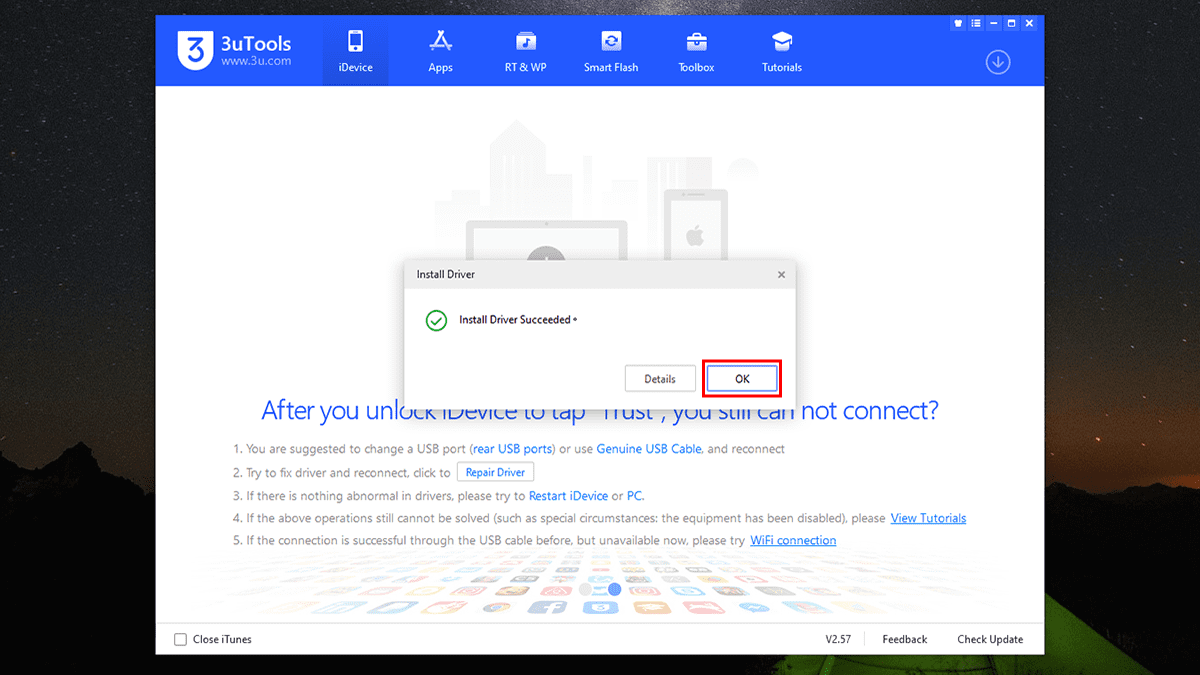Switch to the Apps tab
Screen dimensions: 1200x675
click(440, 50)
